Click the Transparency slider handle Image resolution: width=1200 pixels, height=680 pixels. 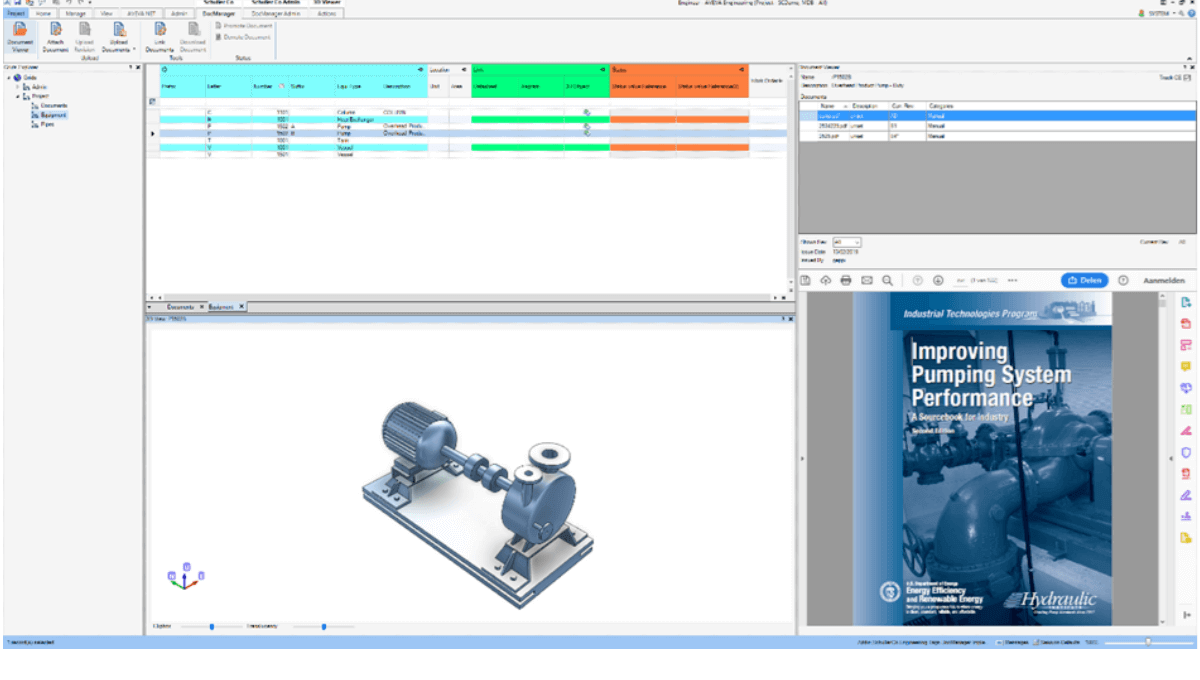(x=323, y=627)
